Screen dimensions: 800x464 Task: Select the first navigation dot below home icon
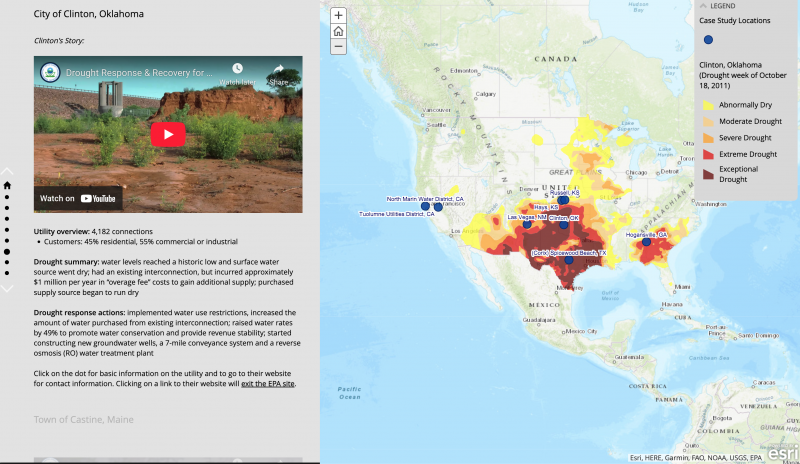pos(7,197)
